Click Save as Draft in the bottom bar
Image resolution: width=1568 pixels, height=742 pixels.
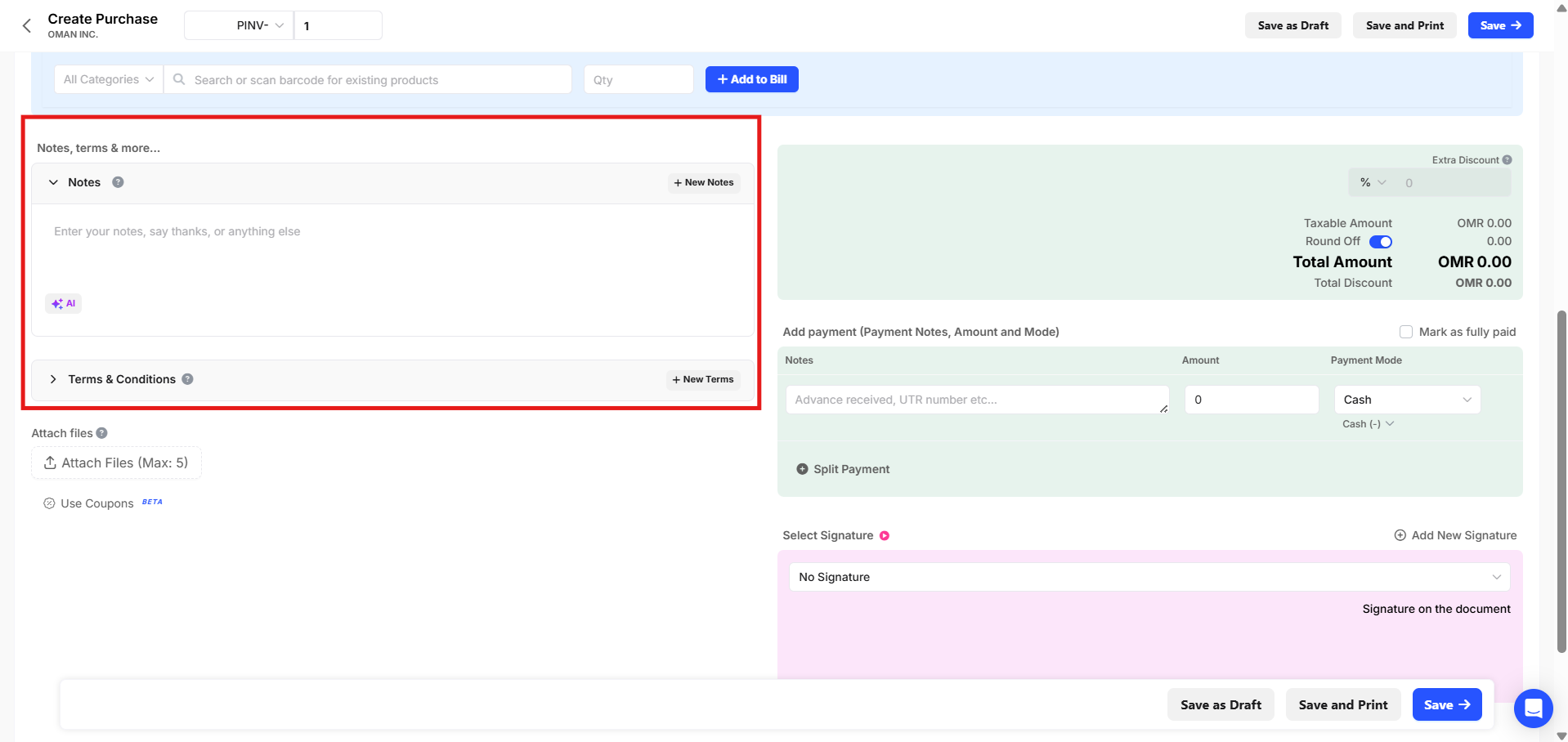[x=1221, y=704]
